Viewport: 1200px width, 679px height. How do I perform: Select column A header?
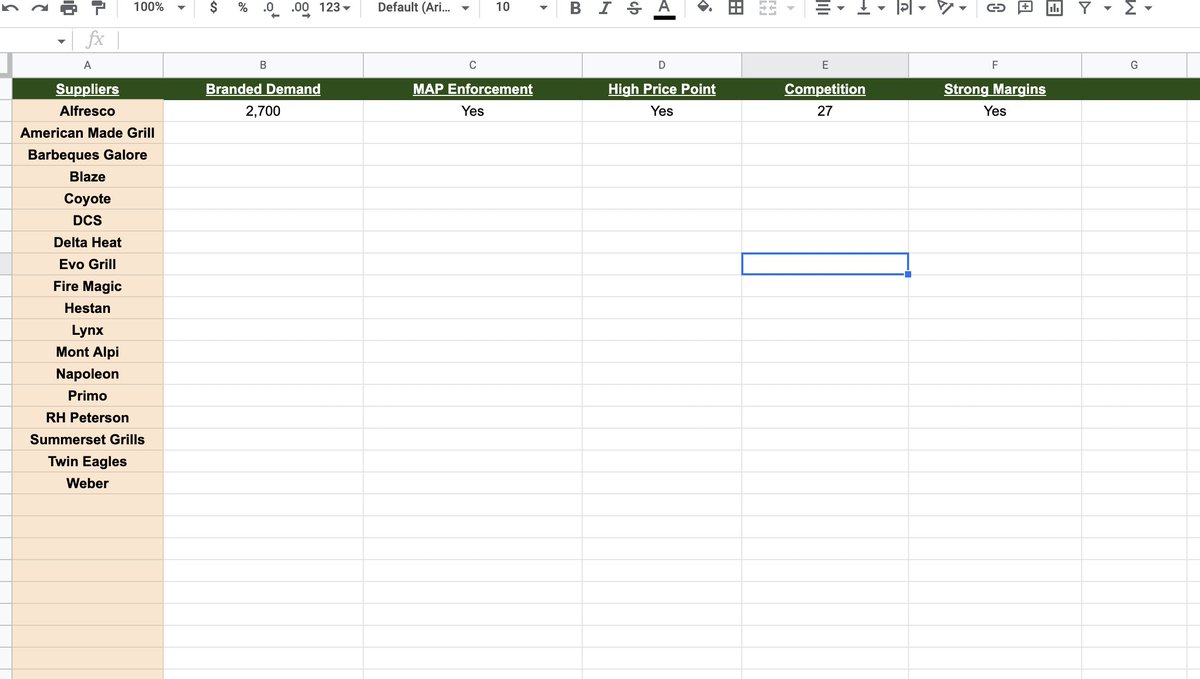pyautogui.click(x=87, y=65)
